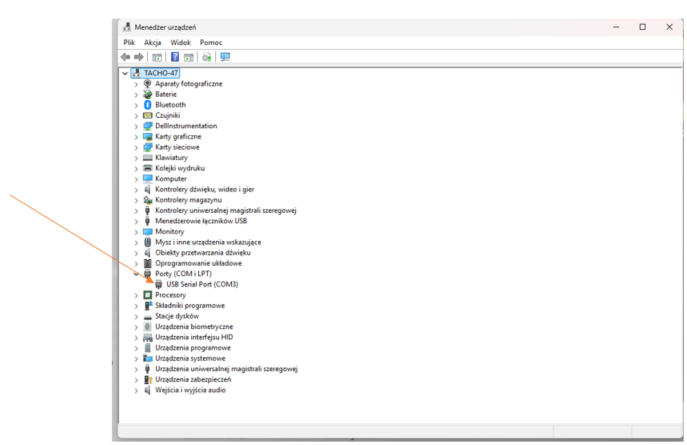The image size is (687, 445).
Task: Expand Urządzenia interfejsu HID
Action: pyautogui.click(x=136, y=338)
